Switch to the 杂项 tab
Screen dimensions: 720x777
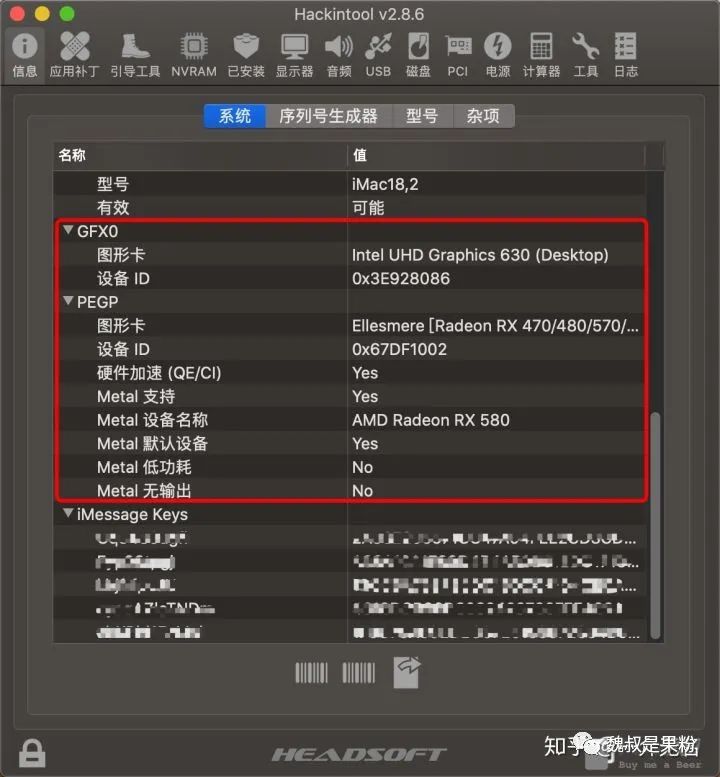click(483, 116)
